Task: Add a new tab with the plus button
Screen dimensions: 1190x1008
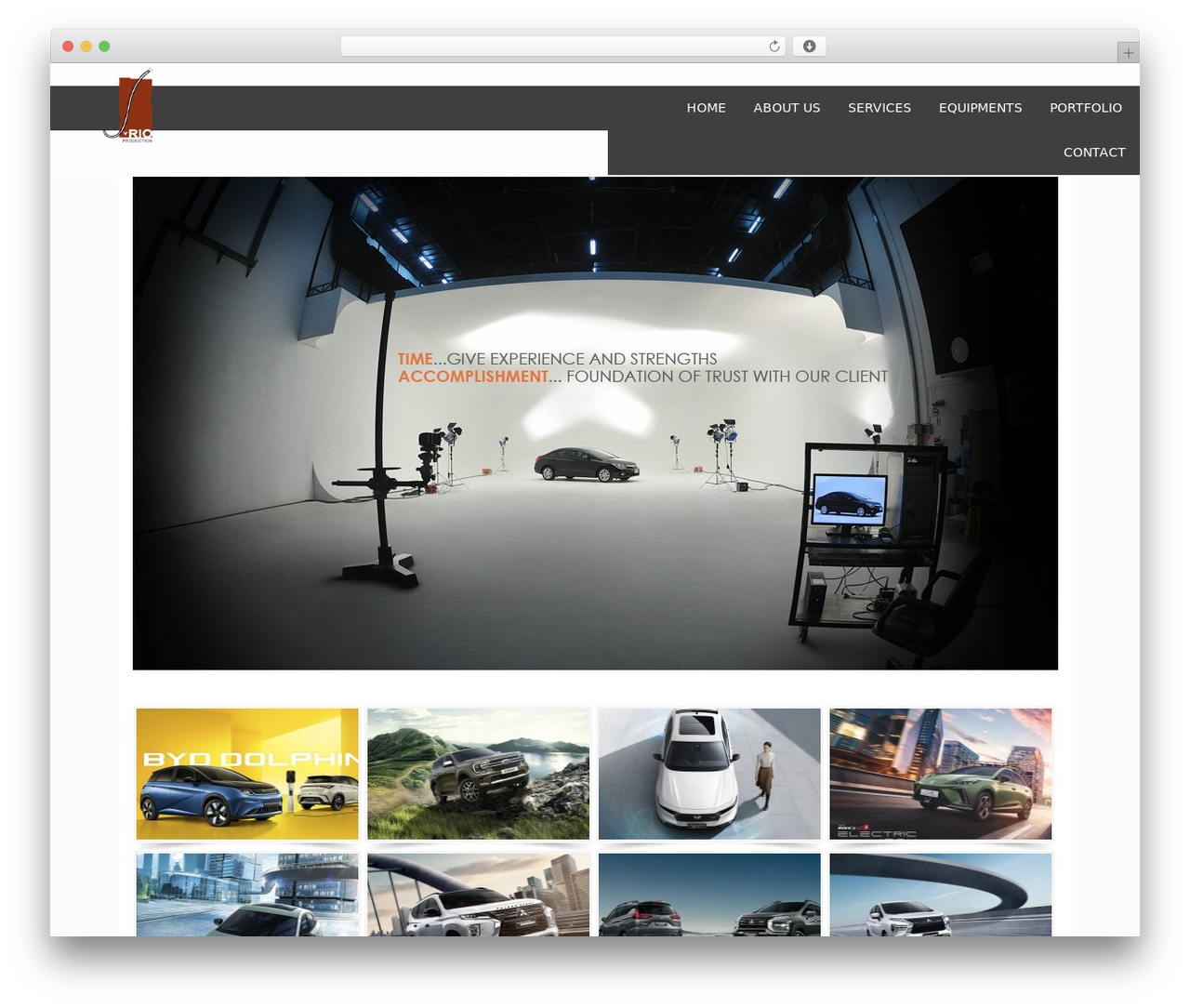Action: tap(1128, 53)
